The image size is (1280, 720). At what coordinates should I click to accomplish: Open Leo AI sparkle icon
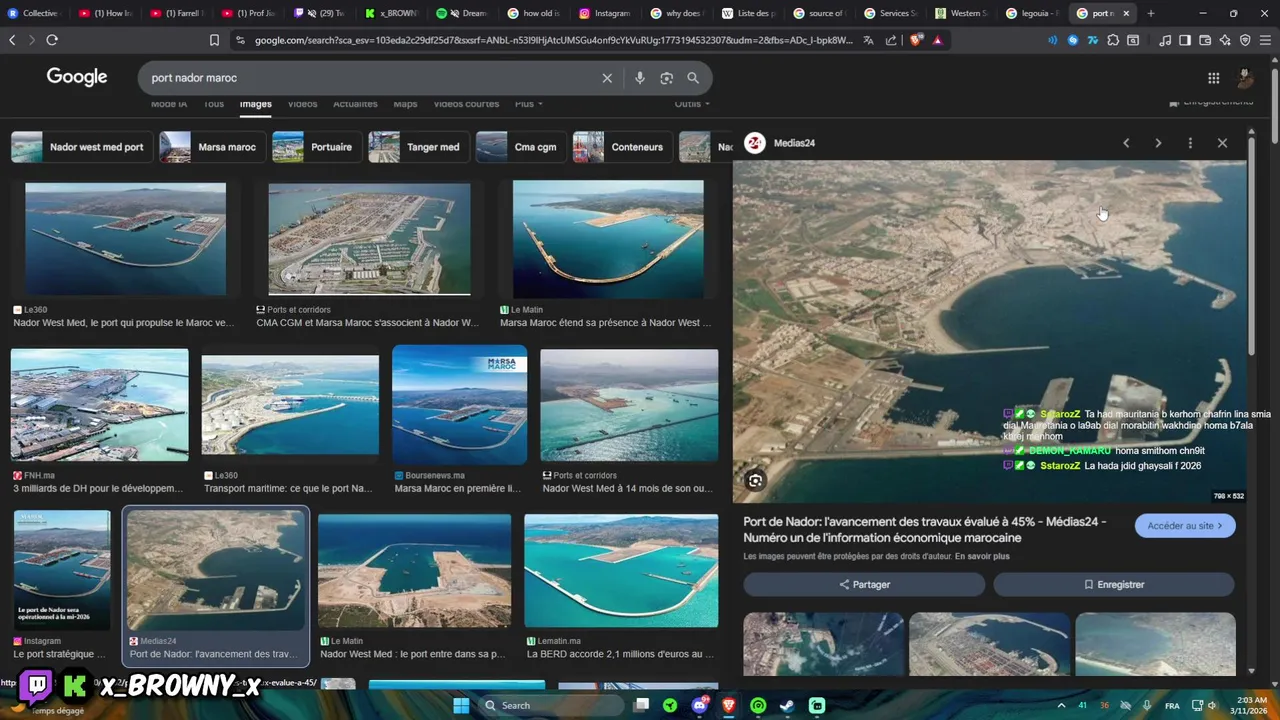[x=1225, y=40]
